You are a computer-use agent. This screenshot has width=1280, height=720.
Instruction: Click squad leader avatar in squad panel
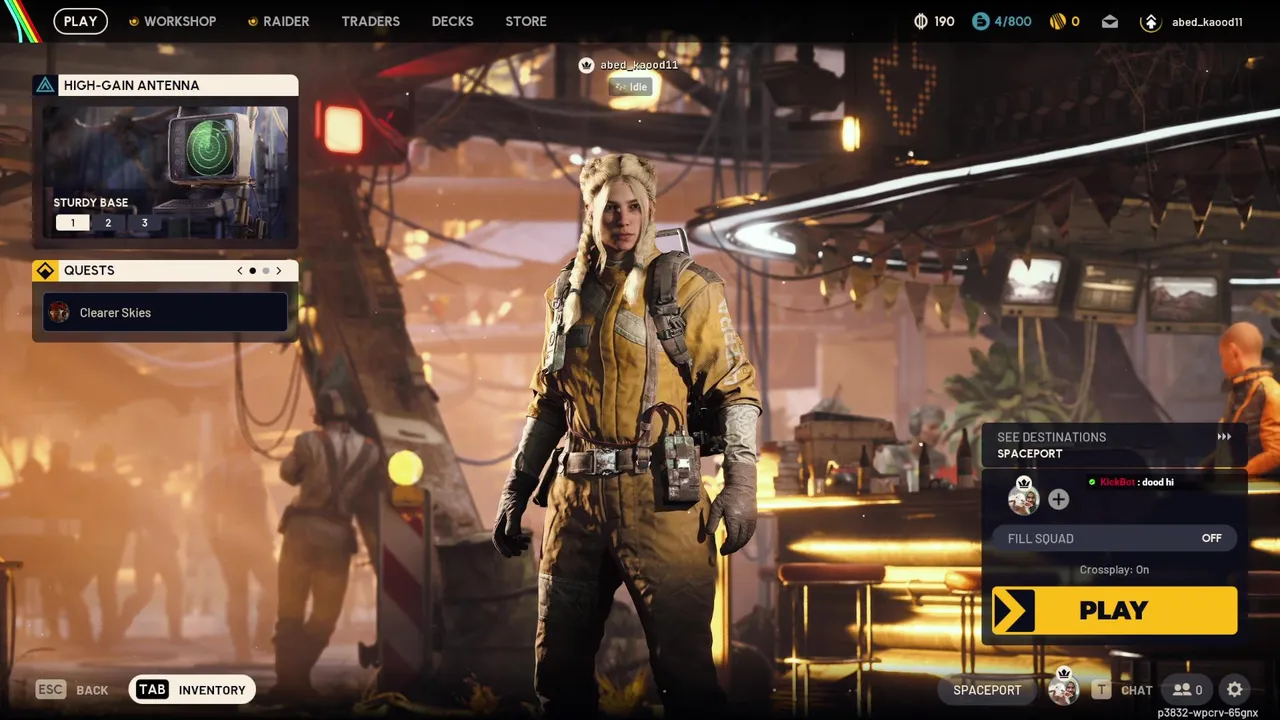[1023, 499]
